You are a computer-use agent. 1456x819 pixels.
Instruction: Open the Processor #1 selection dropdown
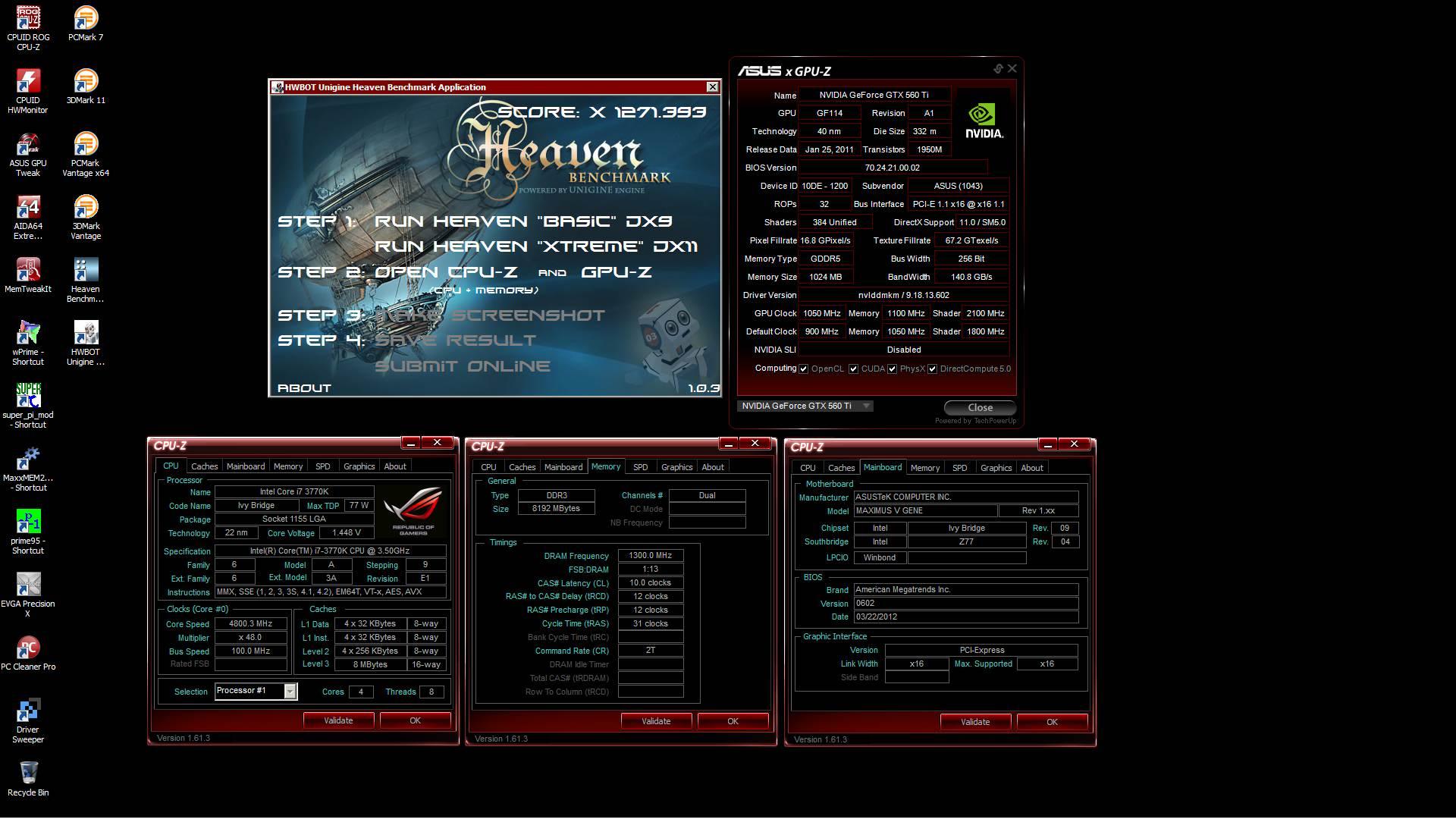[256, 691]
